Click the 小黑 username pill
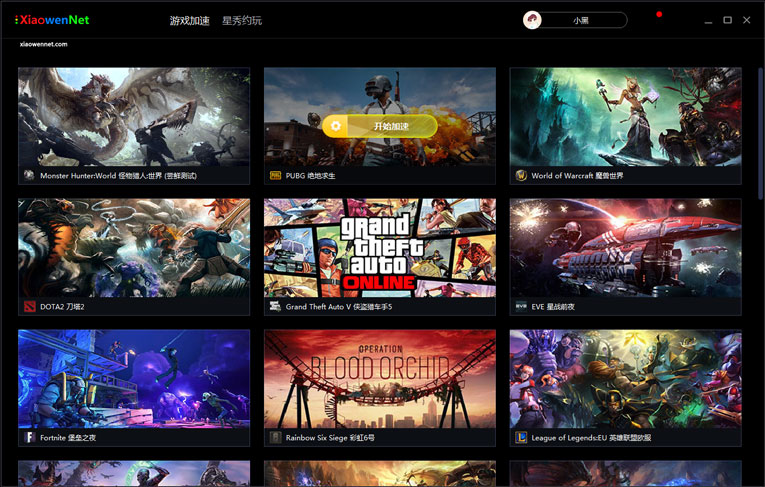The image size is (765, 487). pyautogui.click(x=581, y=20)
